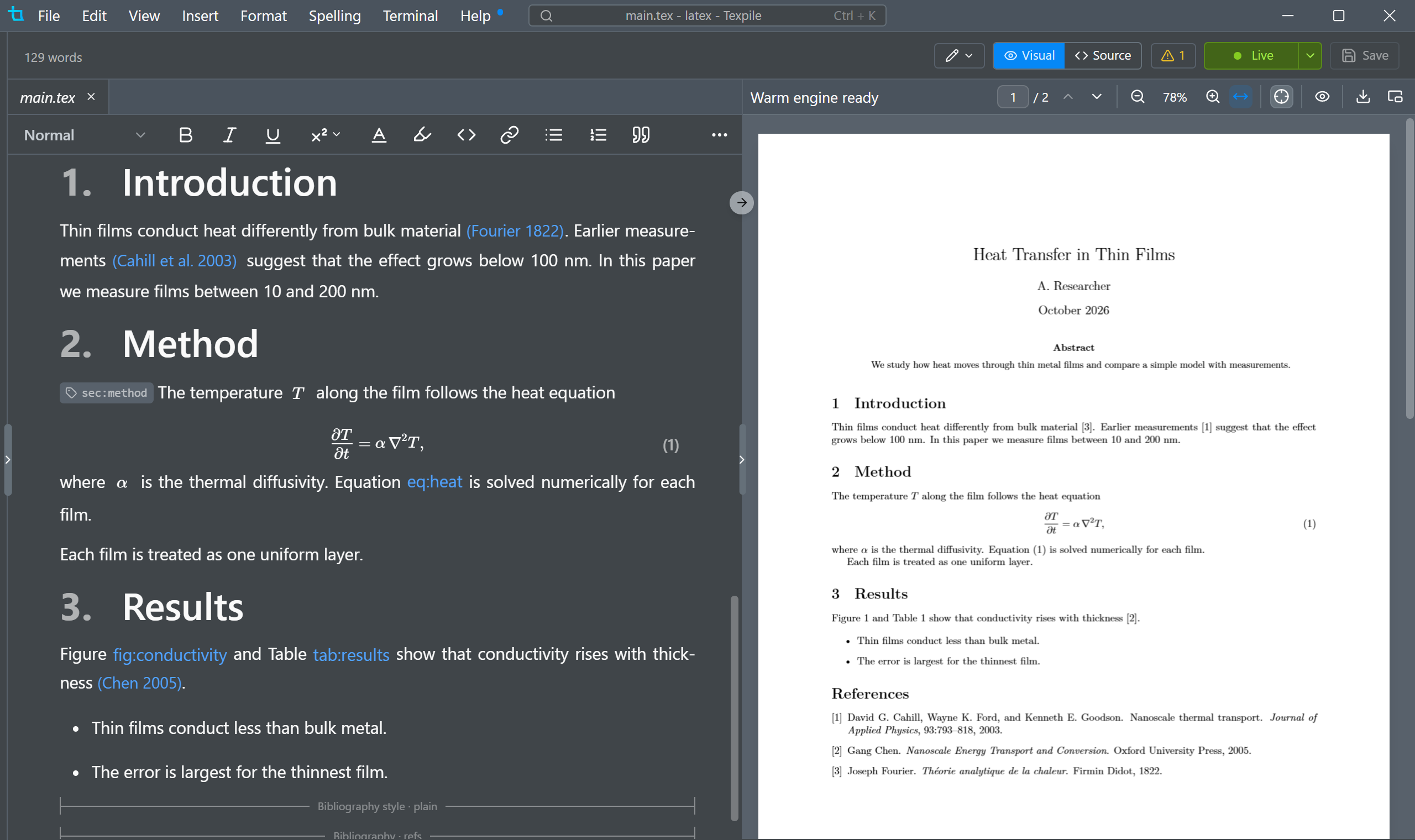Click the eq:heat reference link

coord(434,482)
